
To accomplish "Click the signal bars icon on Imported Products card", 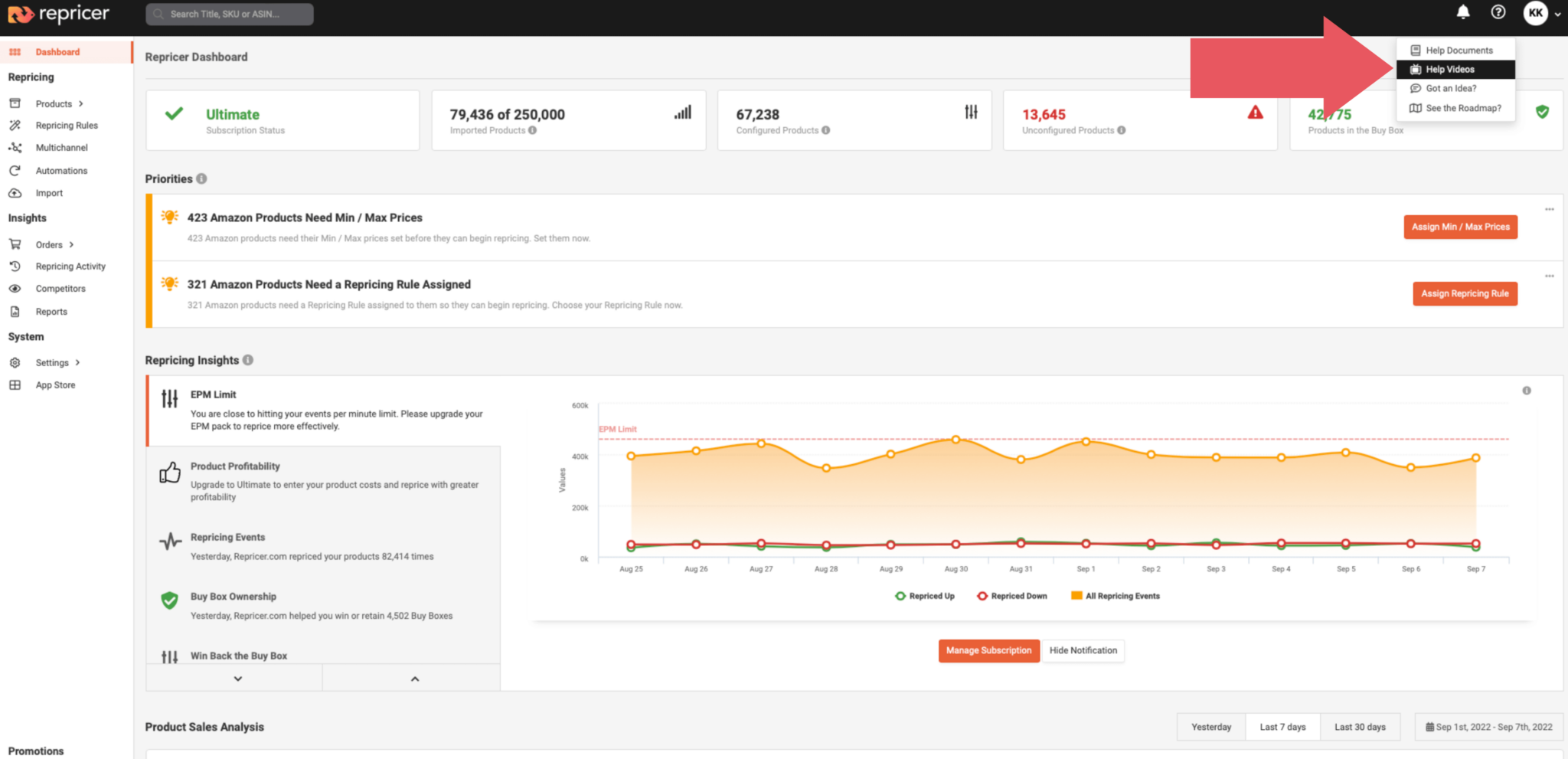I will coord(683,112).
